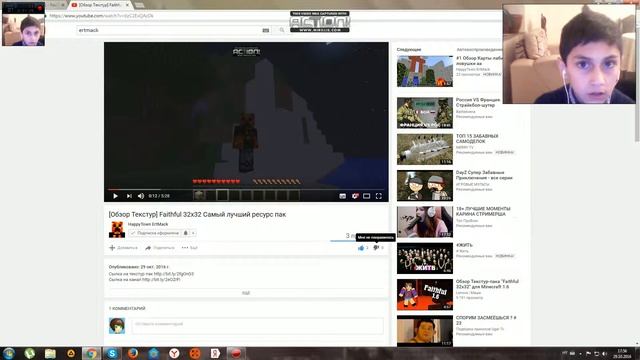Open the texture pack bit.ly link
Image resolution: width=640 pixels, height=360 pixels.
[174, 274]
